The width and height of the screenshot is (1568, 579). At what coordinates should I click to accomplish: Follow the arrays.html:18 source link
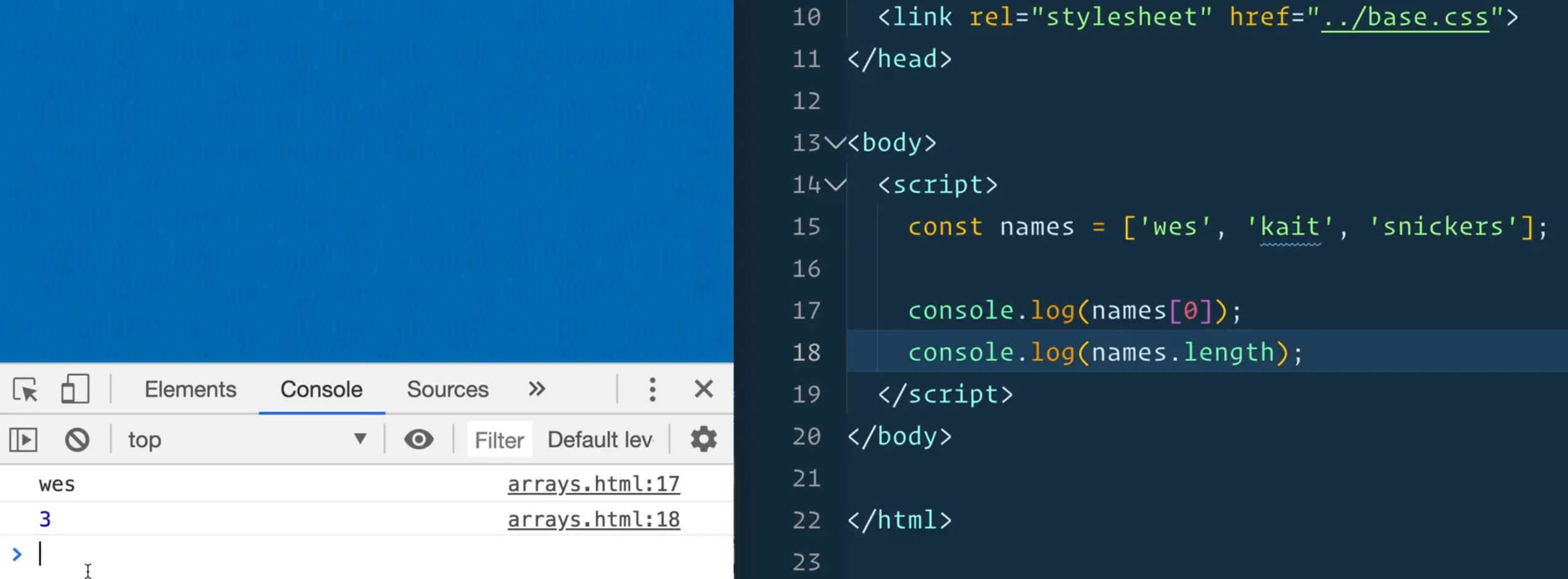pyautogui.click(x=593, y=519)
